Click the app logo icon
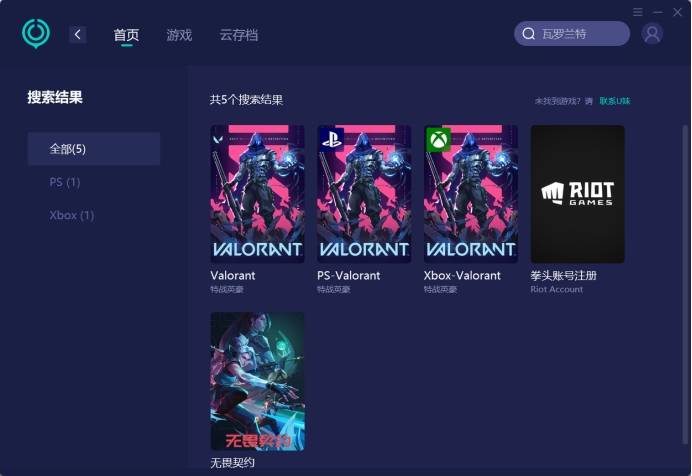Image resolution: width=692 pixels, height=476 pixels. coord(36,33)
